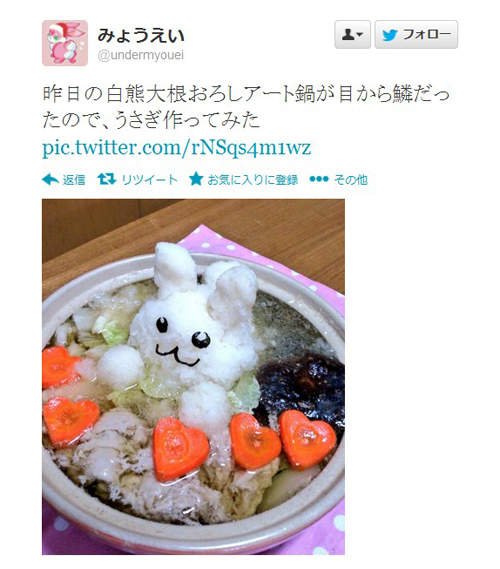Click the 返信 reply text
Image resolution: width=500 pixels, height=569 pixels.
[x=74, y=180]
